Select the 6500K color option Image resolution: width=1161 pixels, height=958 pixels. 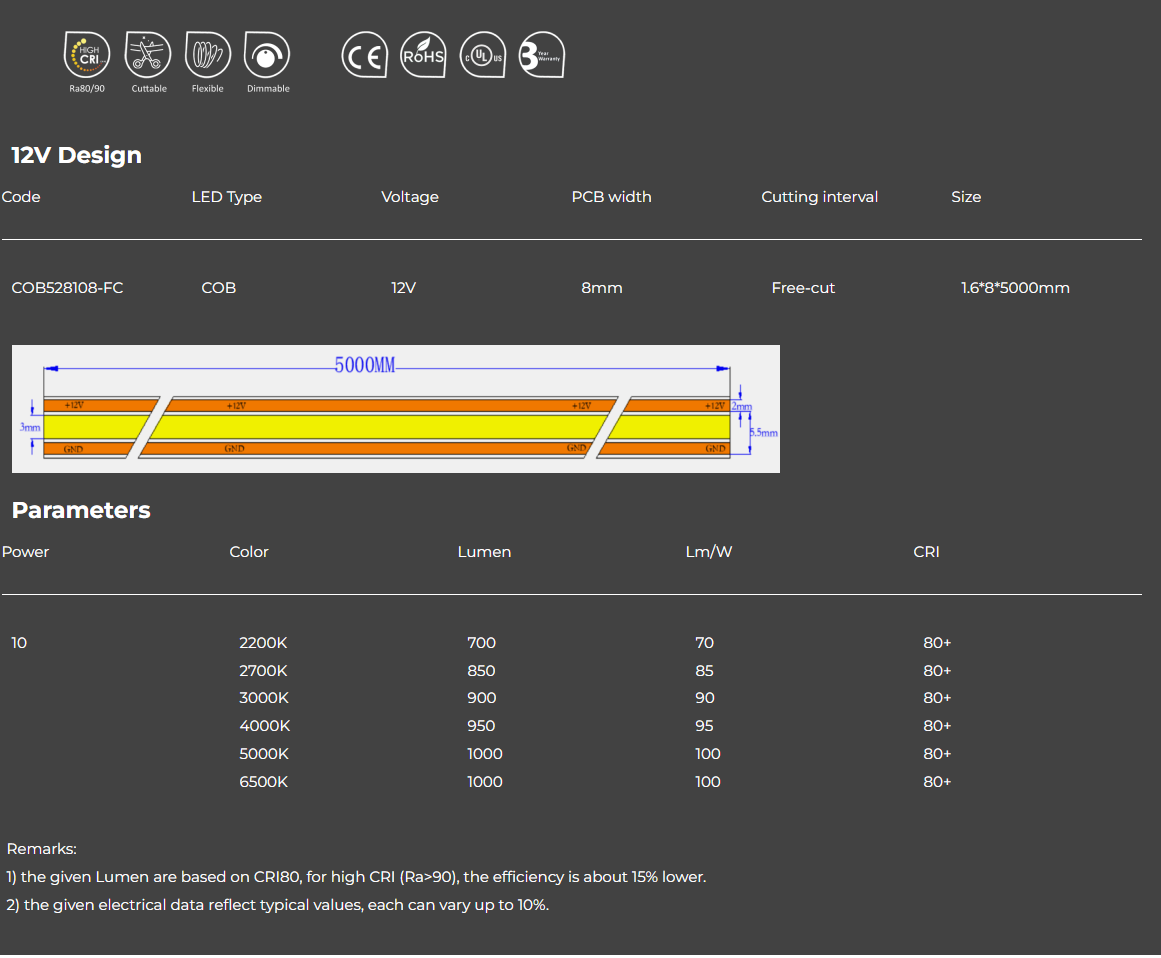tap(263, 782)
